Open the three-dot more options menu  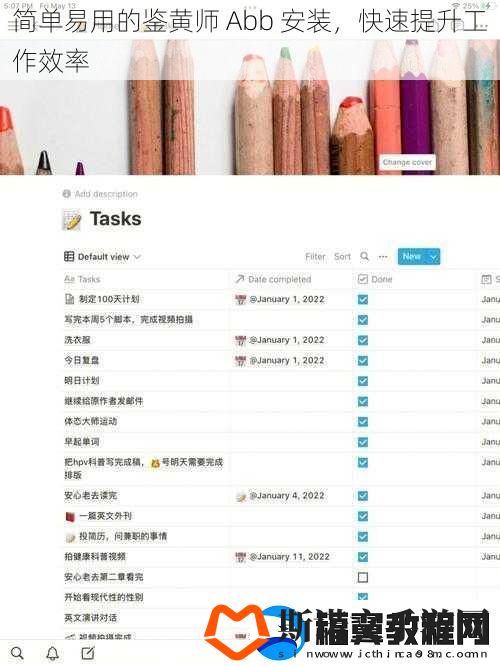pyautogui.click(x=383, y=257)
